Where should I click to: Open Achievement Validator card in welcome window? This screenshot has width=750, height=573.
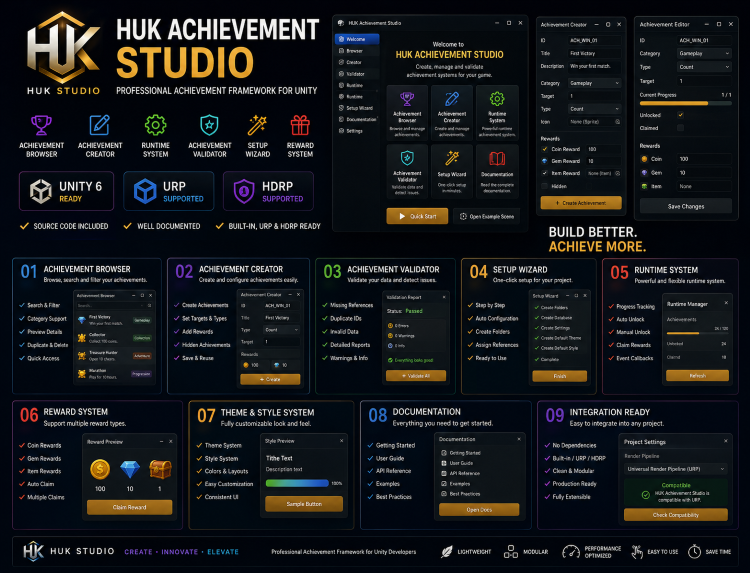(407, 172)
